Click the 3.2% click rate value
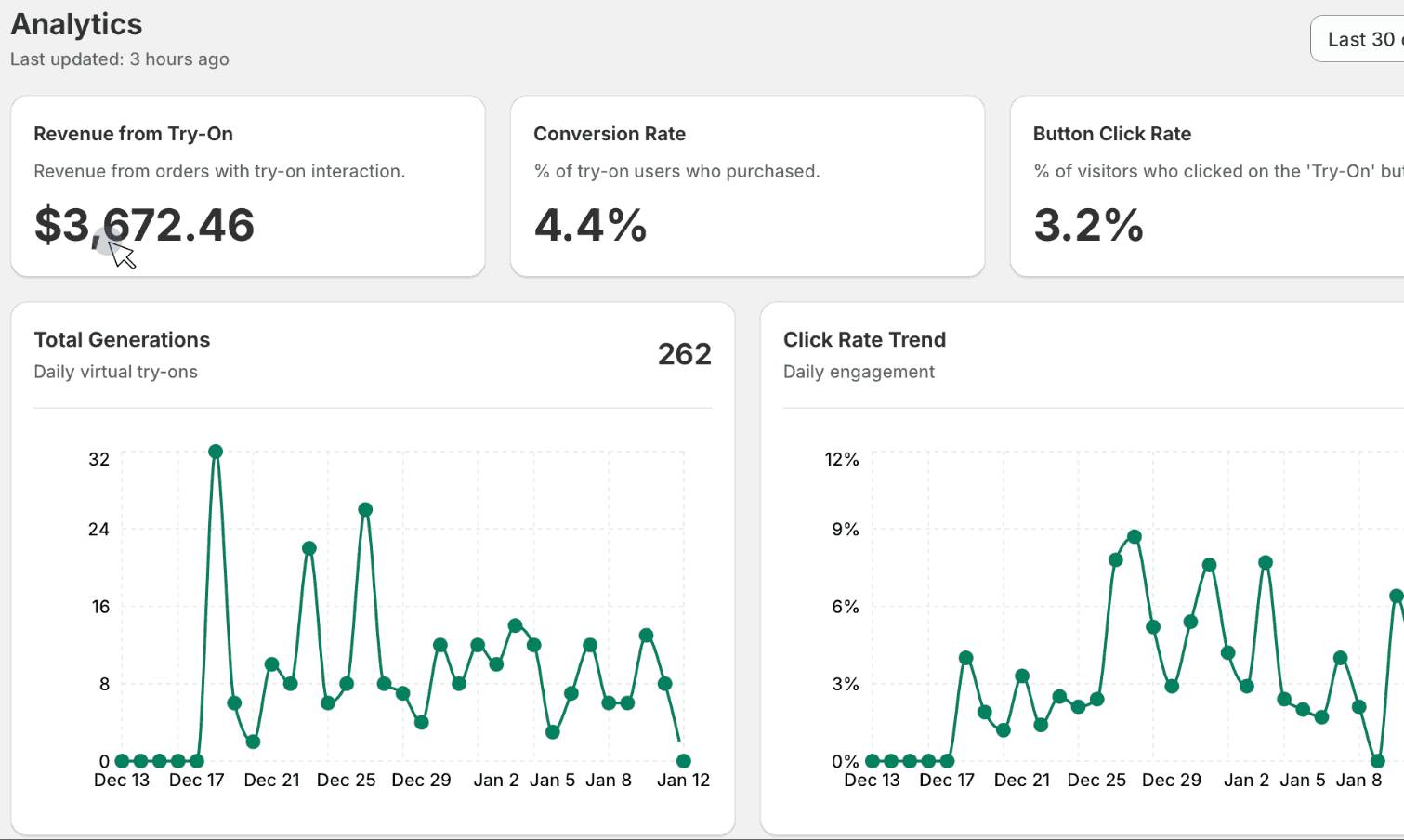Screen dimensions: 1404x840 pyautogui.click(x=1088, y=226)
